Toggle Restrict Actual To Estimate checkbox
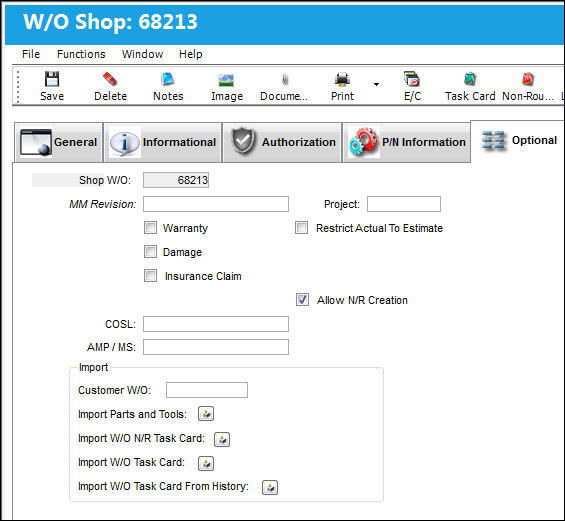Screen dimensions: 565x521 [x=301, y=228]
